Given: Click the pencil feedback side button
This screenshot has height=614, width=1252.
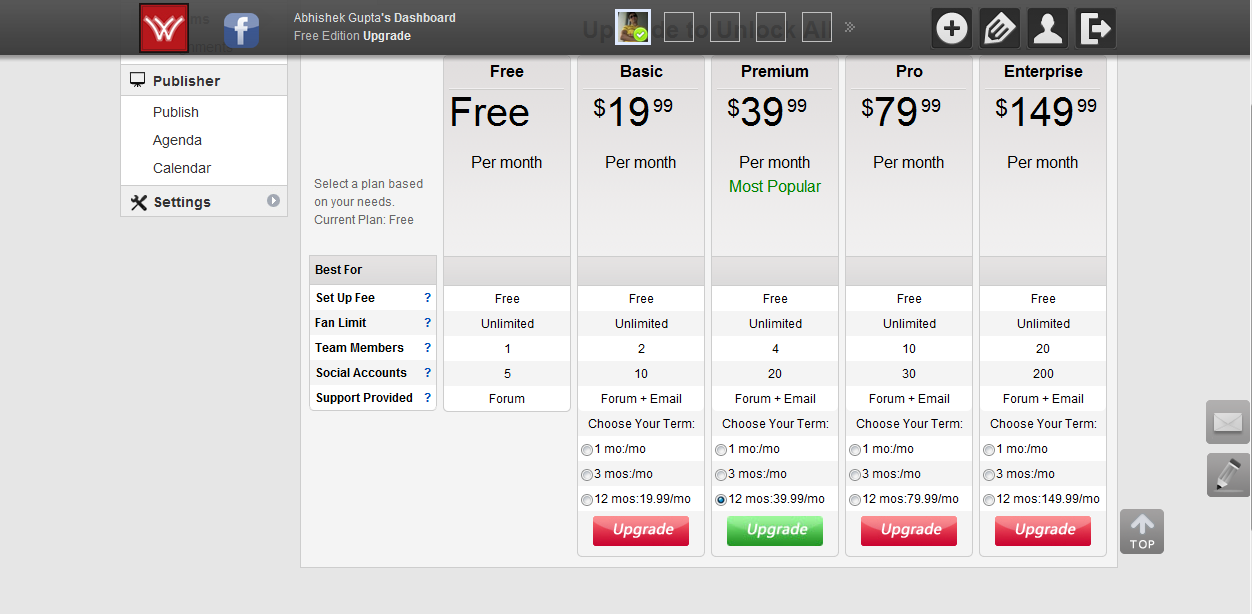Looking at the screenshot, I should click(x=1228, y=475).
